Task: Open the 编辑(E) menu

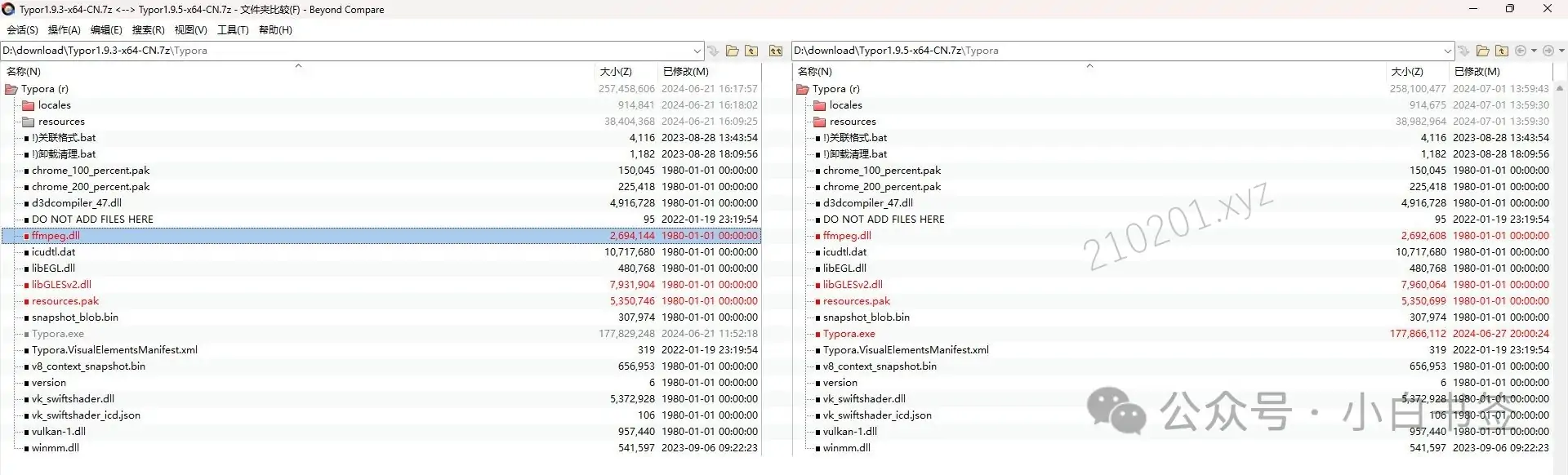Action: tap(106, 30)
